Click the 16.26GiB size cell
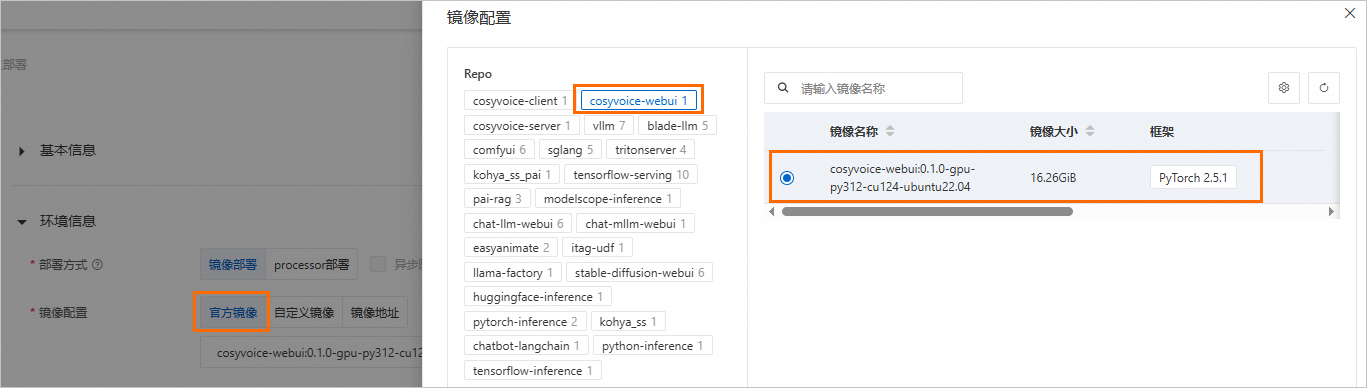The width and height of the screenshot is (1367, 388). 1053,178
